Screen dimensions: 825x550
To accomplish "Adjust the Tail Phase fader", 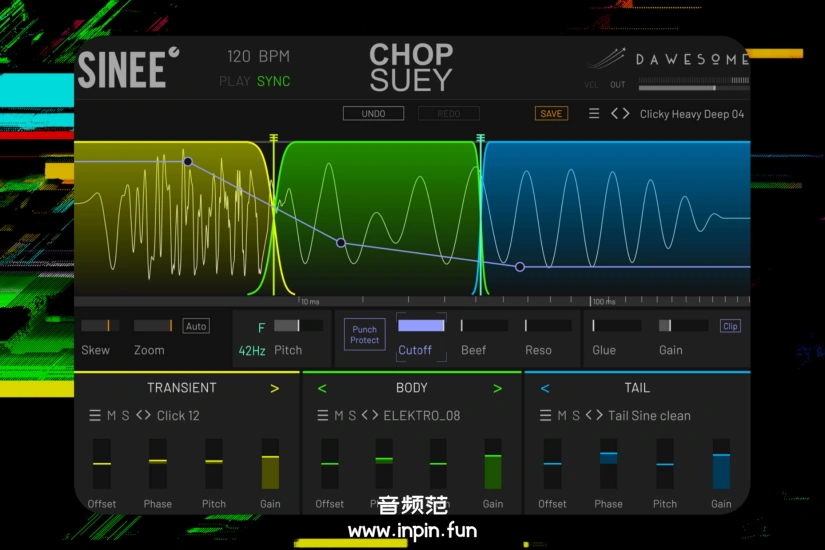I will (609, 464).
